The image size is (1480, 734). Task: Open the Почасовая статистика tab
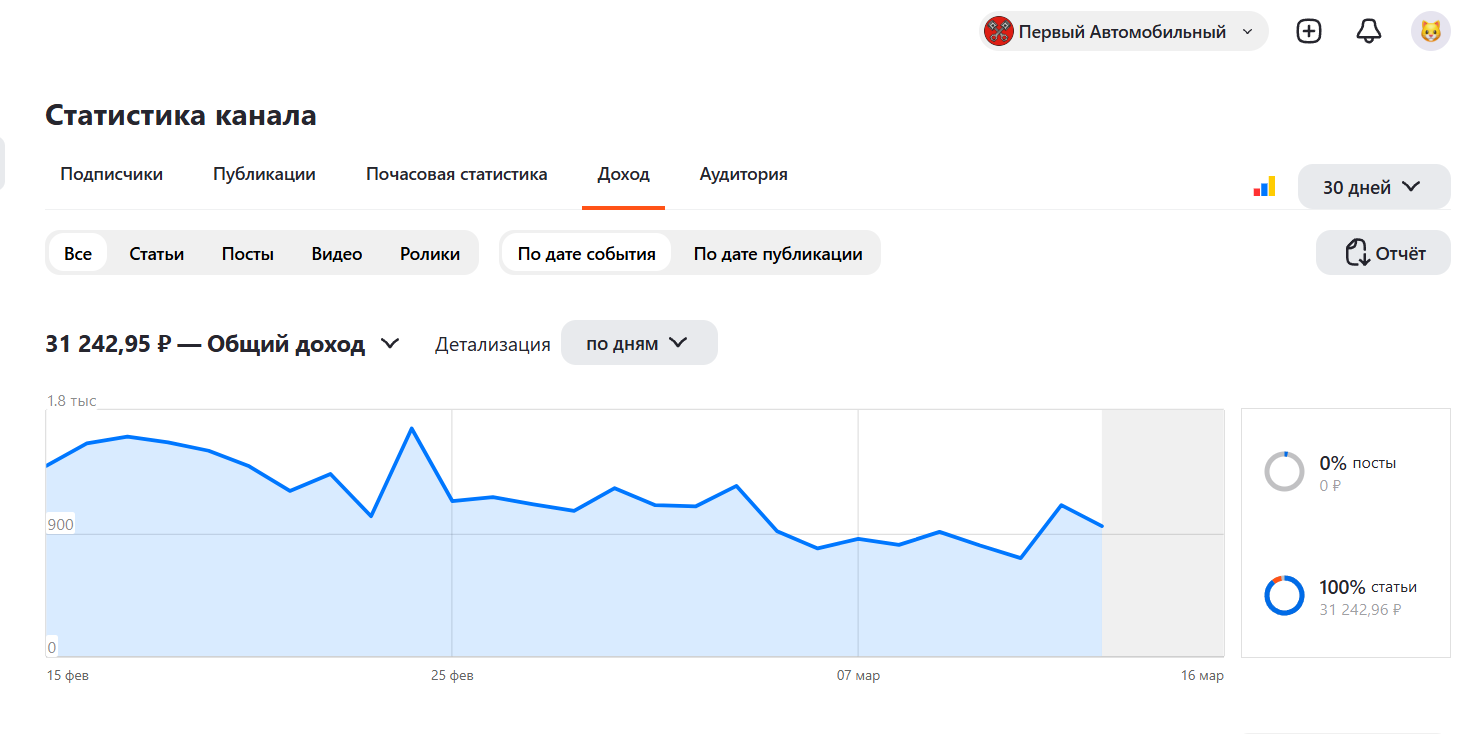click(456, 174)
